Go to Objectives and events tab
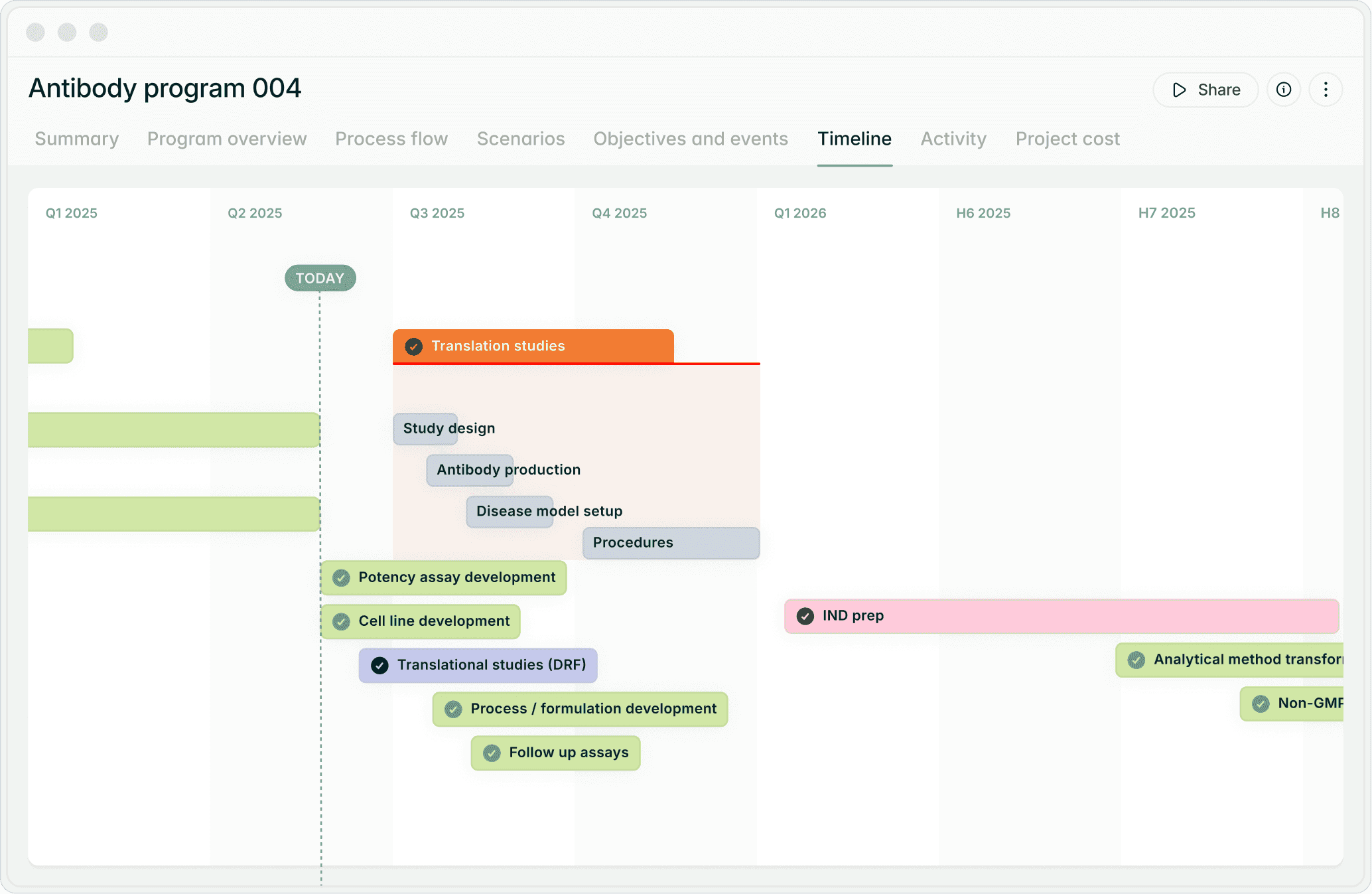1372x894 pixels. pyautogui.click(x=690, y=139)
